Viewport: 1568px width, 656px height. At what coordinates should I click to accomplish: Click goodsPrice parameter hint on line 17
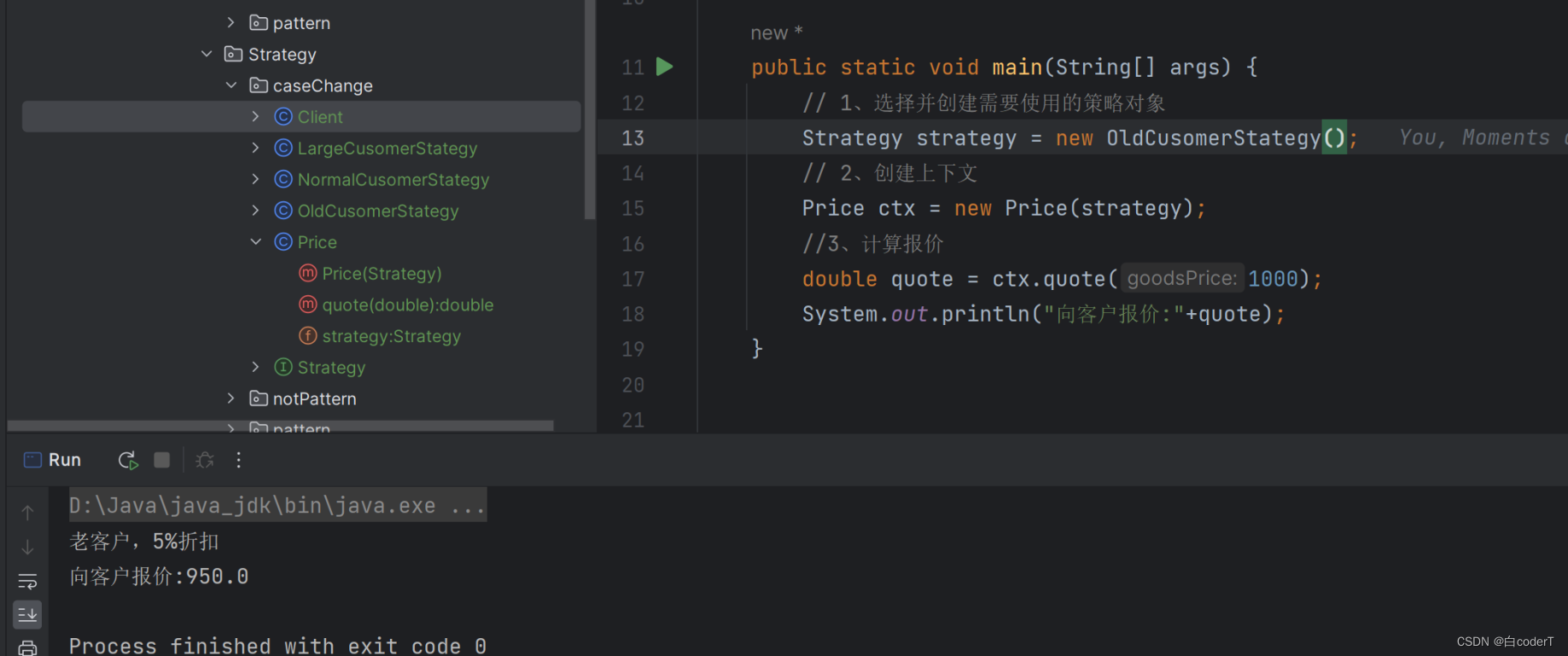coord(1182,279)
